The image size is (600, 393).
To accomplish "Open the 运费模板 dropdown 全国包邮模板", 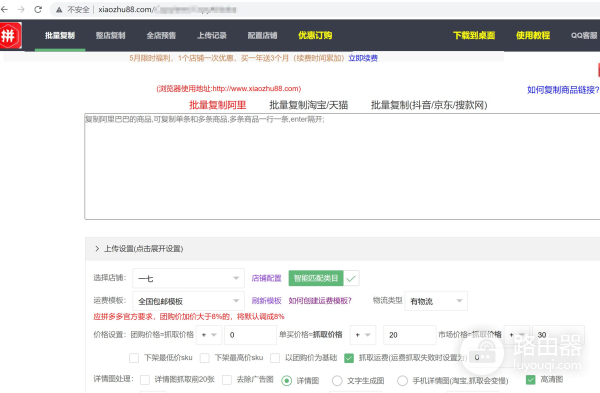I will point(188,301).
